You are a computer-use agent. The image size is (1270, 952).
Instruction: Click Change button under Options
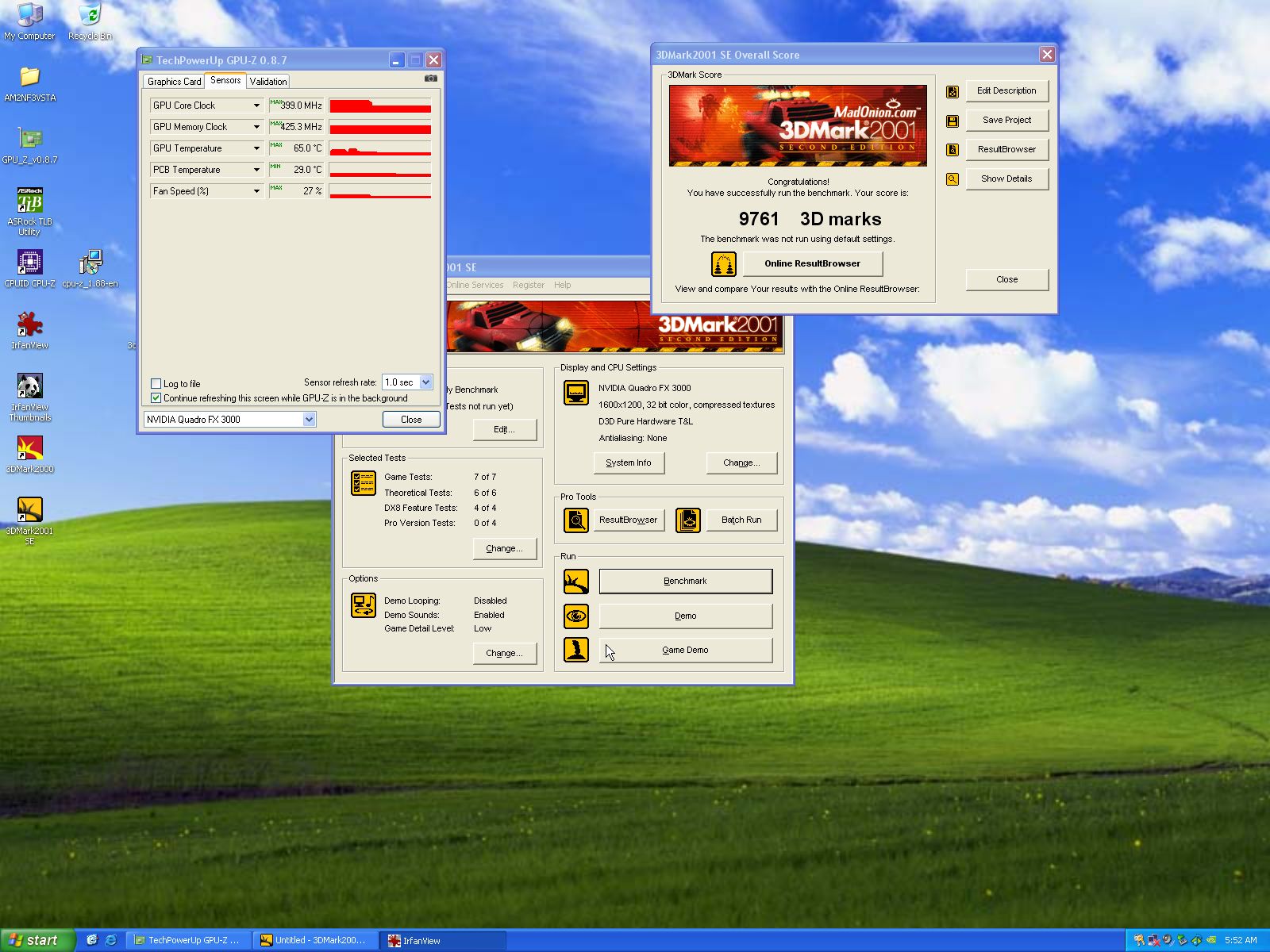click(505, 654)
